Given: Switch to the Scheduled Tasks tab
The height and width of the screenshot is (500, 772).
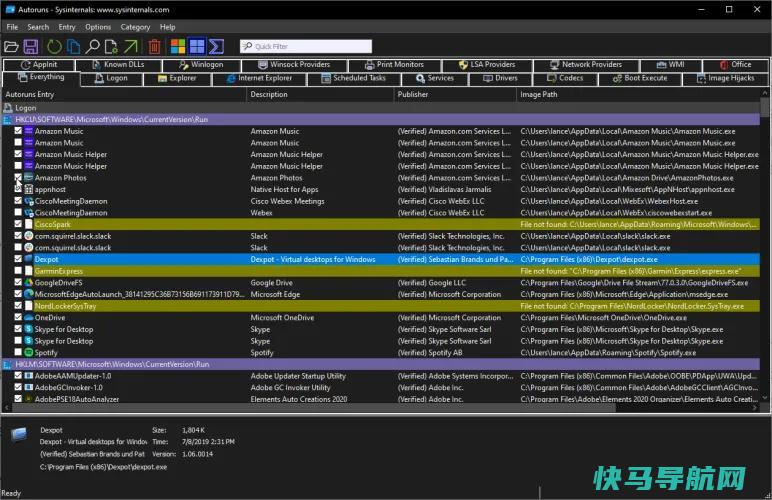Looking at the screenshot, I should pyautogui.click(x=354, y=79).
